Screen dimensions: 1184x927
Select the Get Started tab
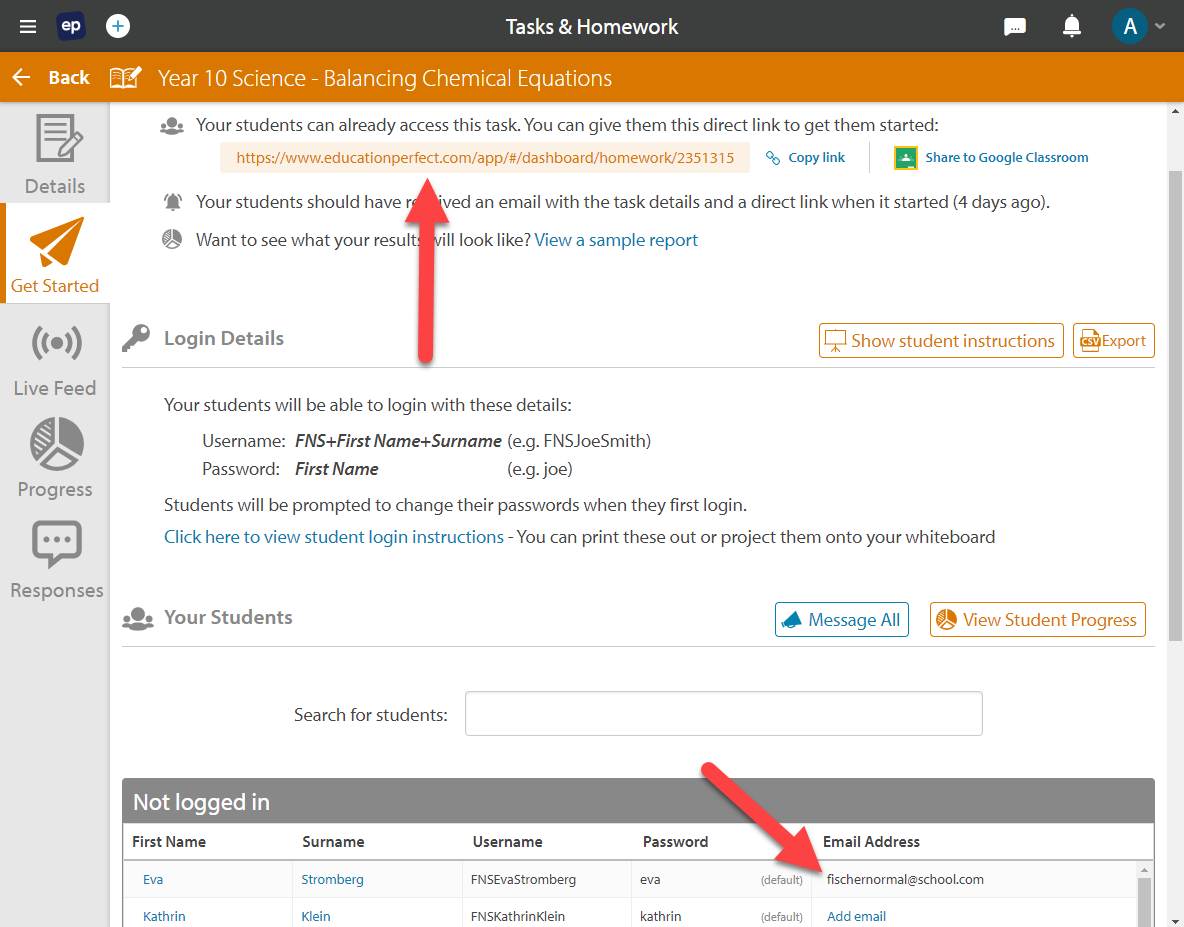pos(55,254)
